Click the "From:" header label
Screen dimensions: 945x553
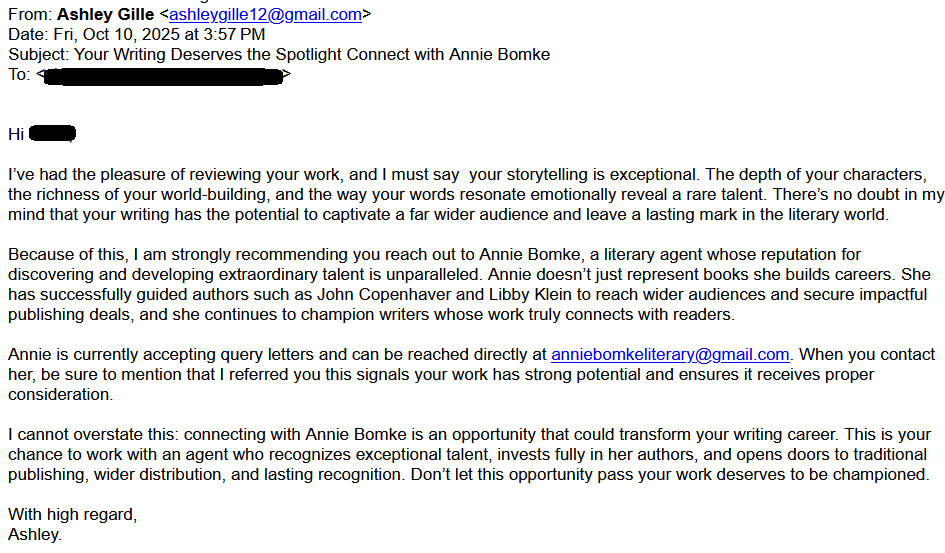pyautogui.click(x=30, y=14)
